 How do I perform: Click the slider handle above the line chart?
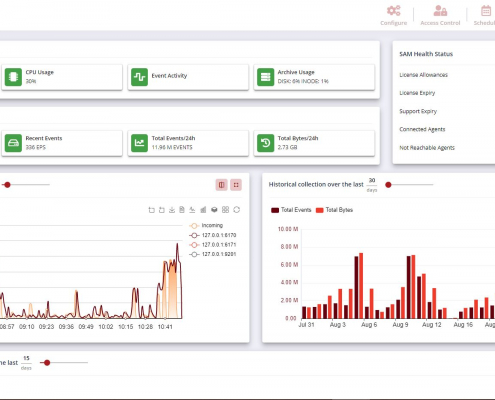point(7,185)
